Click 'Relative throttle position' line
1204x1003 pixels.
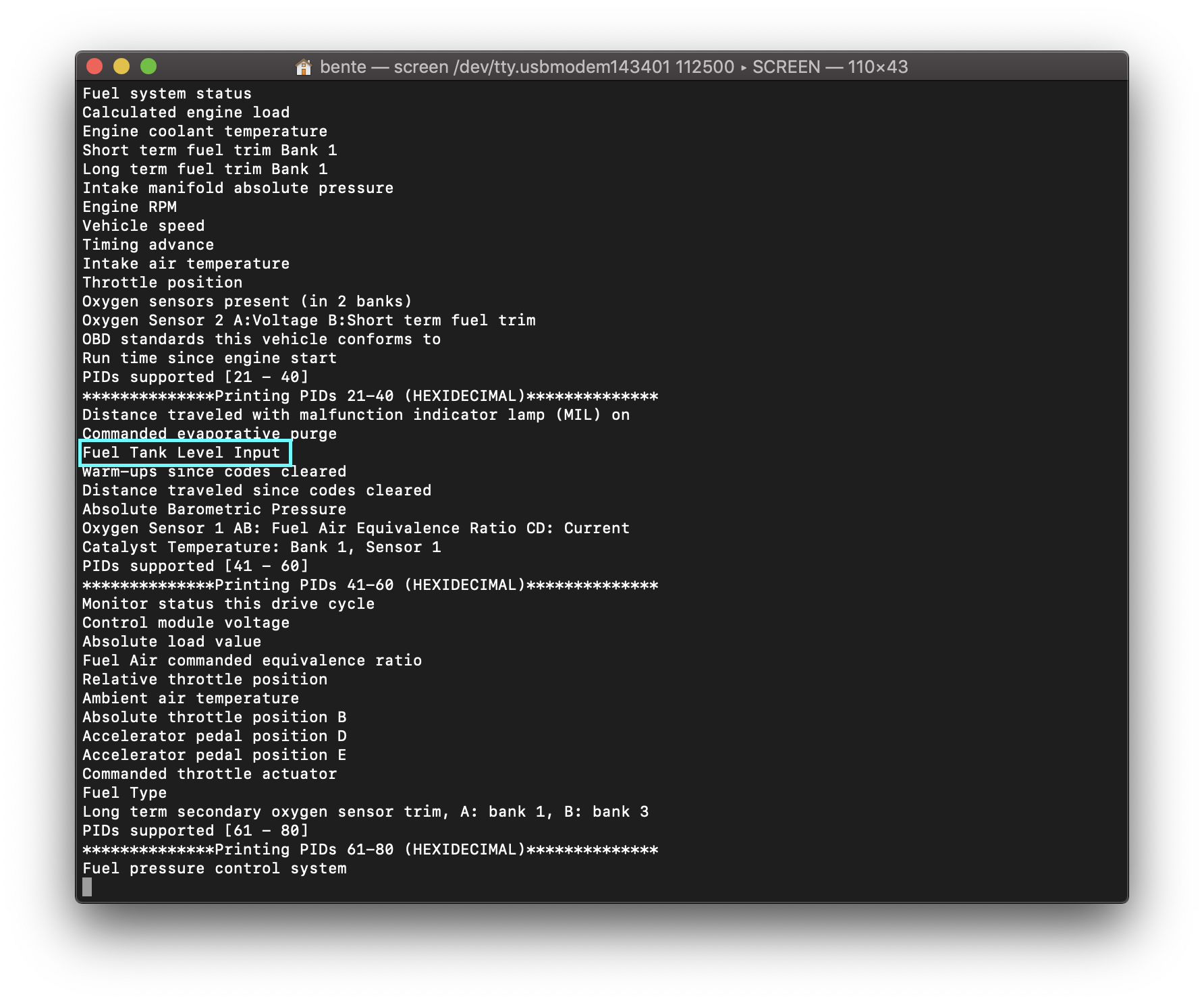[204, 680]
